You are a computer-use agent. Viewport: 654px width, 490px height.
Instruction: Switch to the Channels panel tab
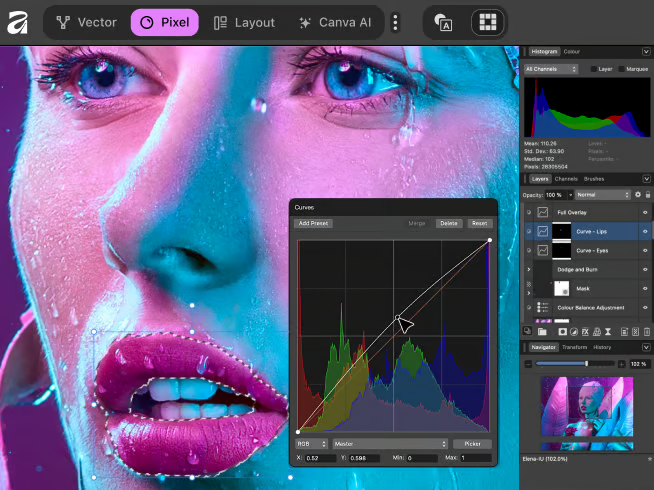point(566,178)
